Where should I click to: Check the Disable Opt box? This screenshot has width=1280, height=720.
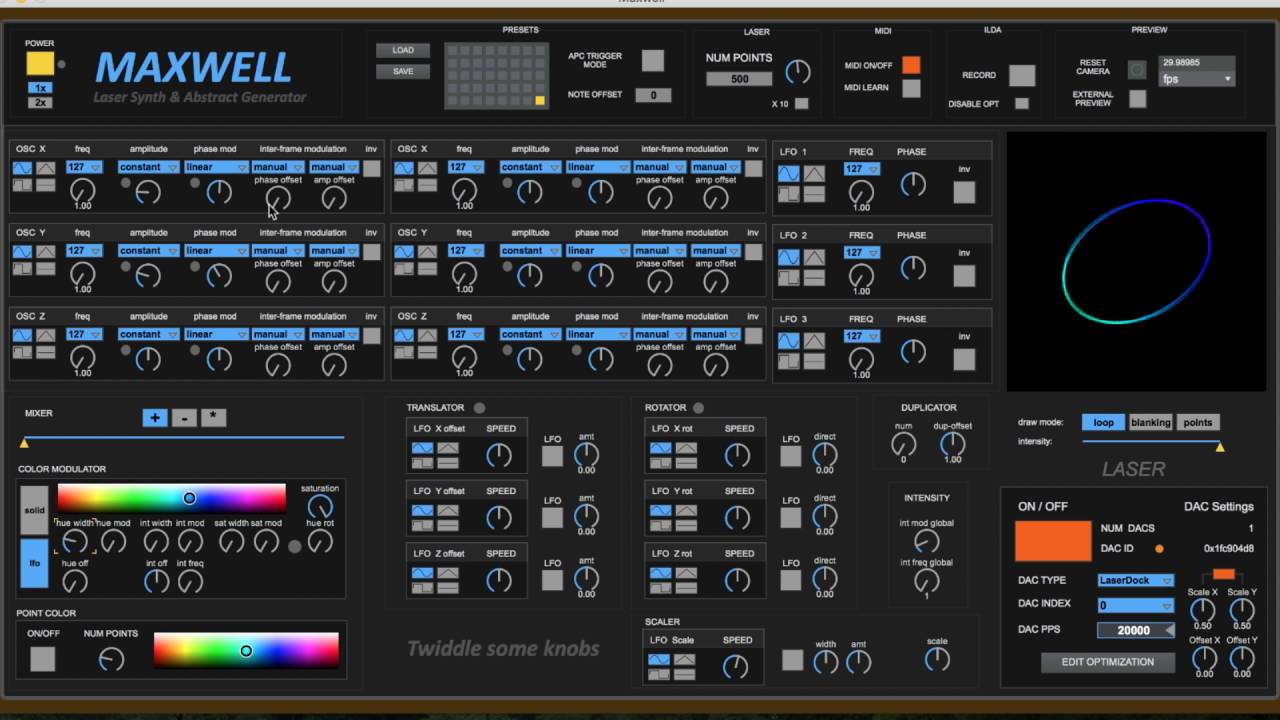(x=1021, y=103)
